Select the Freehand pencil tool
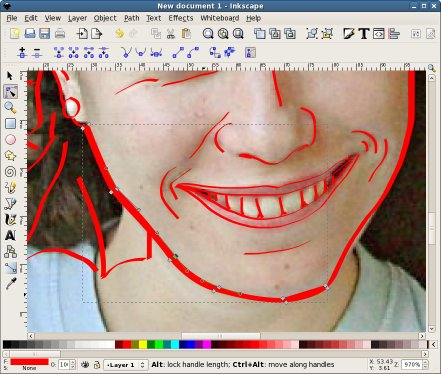Viewport: 441px width, 374px height. tap(10, 188)
